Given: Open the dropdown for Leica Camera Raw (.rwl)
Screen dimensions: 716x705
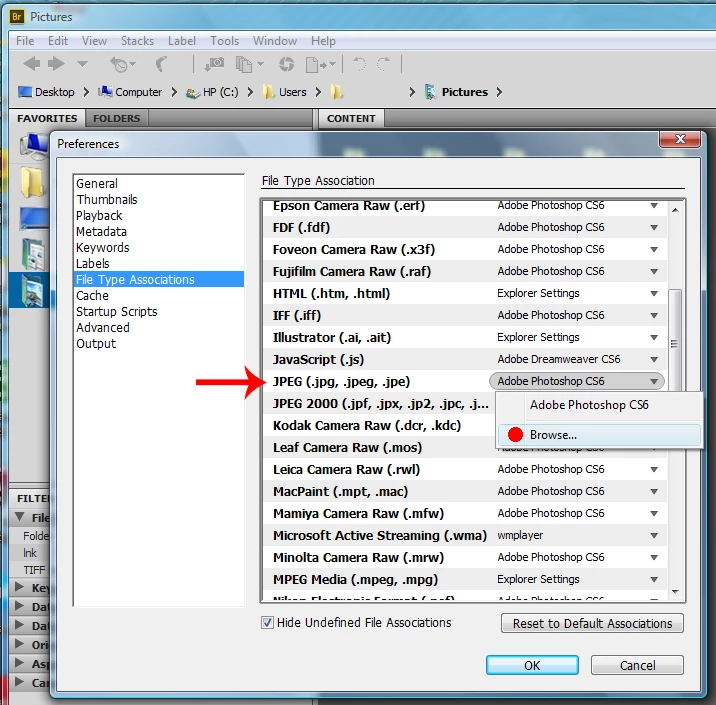Looking at the screenshot, I should click(654, 469).
